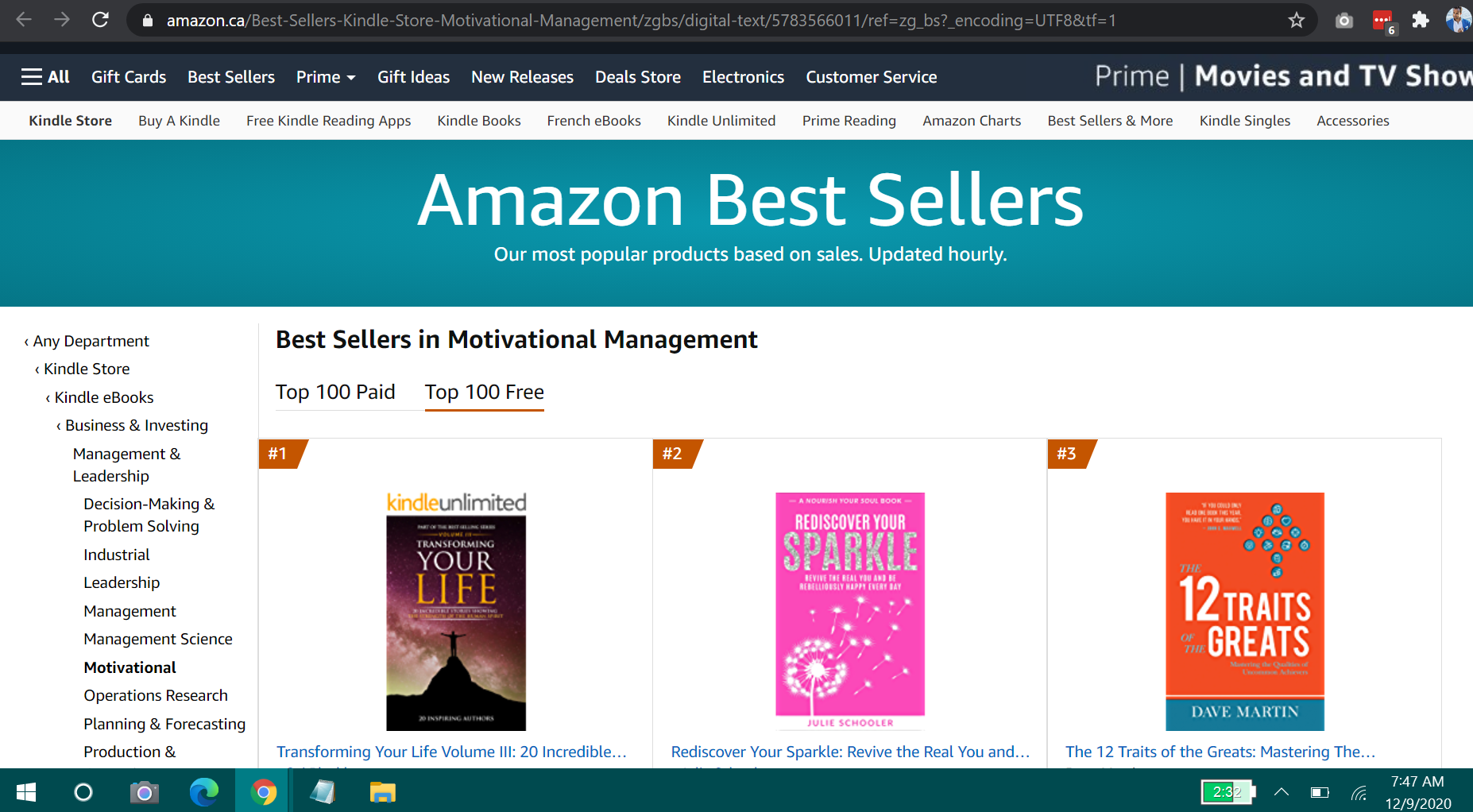The width and height of the screenshot is (1473, 812).
Task: Open Accessories subnav link
Action: (1352, 121)
